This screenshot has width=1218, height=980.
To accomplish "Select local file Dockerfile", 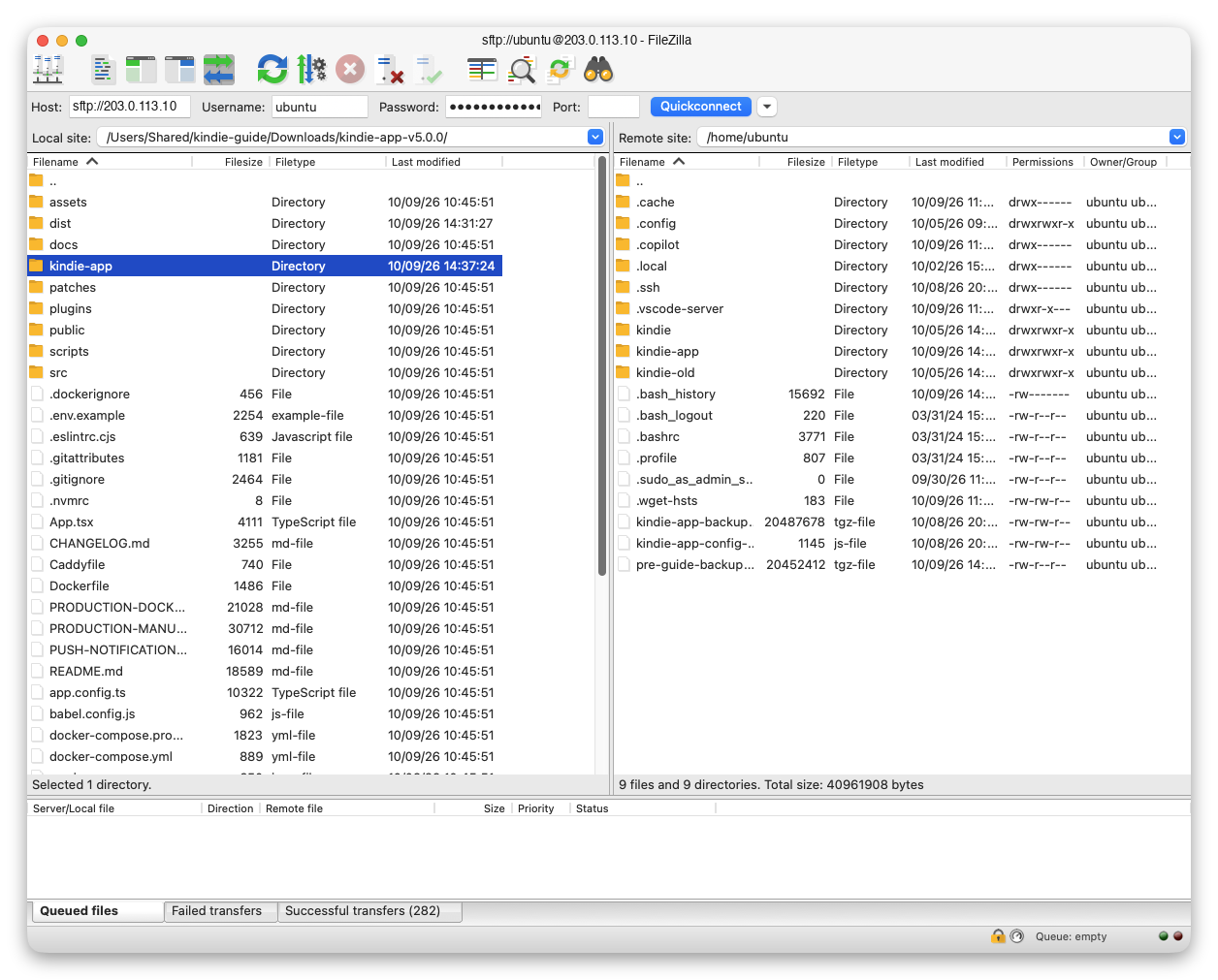I will tap(265, 585).
